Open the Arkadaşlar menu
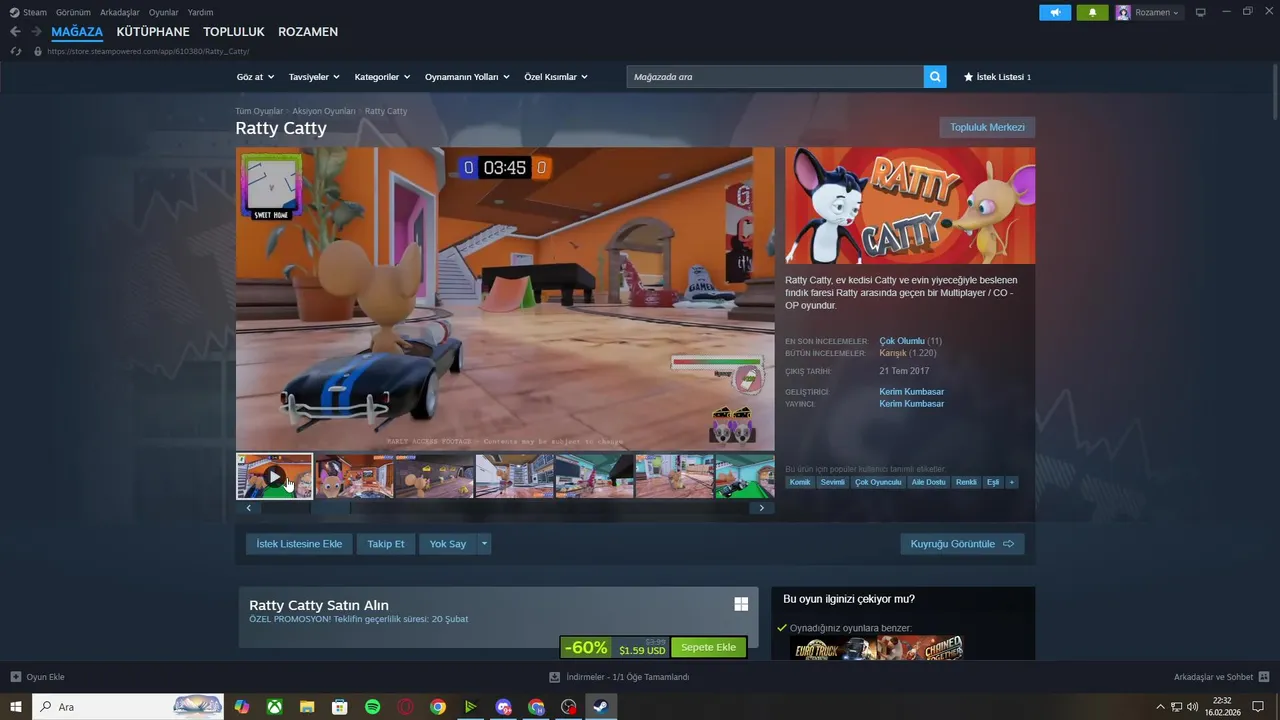 click(120, 12)
